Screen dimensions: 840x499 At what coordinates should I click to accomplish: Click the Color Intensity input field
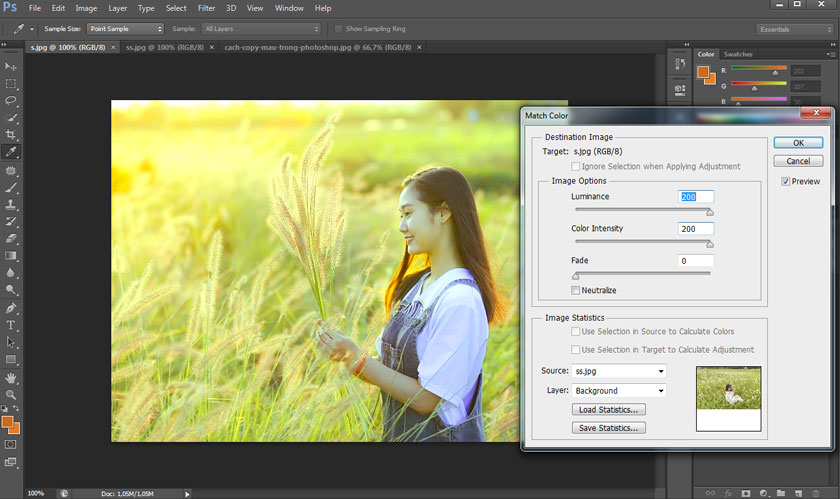695,229
